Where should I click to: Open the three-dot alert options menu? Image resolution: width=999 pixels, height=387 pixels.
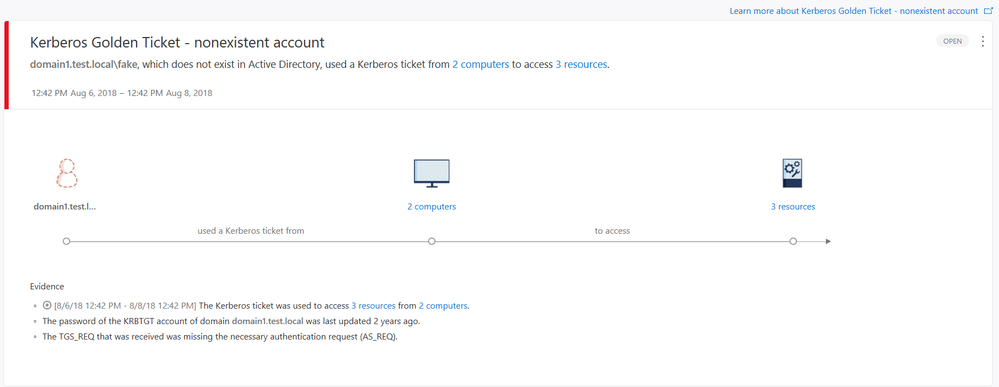[x=982, y=41]
